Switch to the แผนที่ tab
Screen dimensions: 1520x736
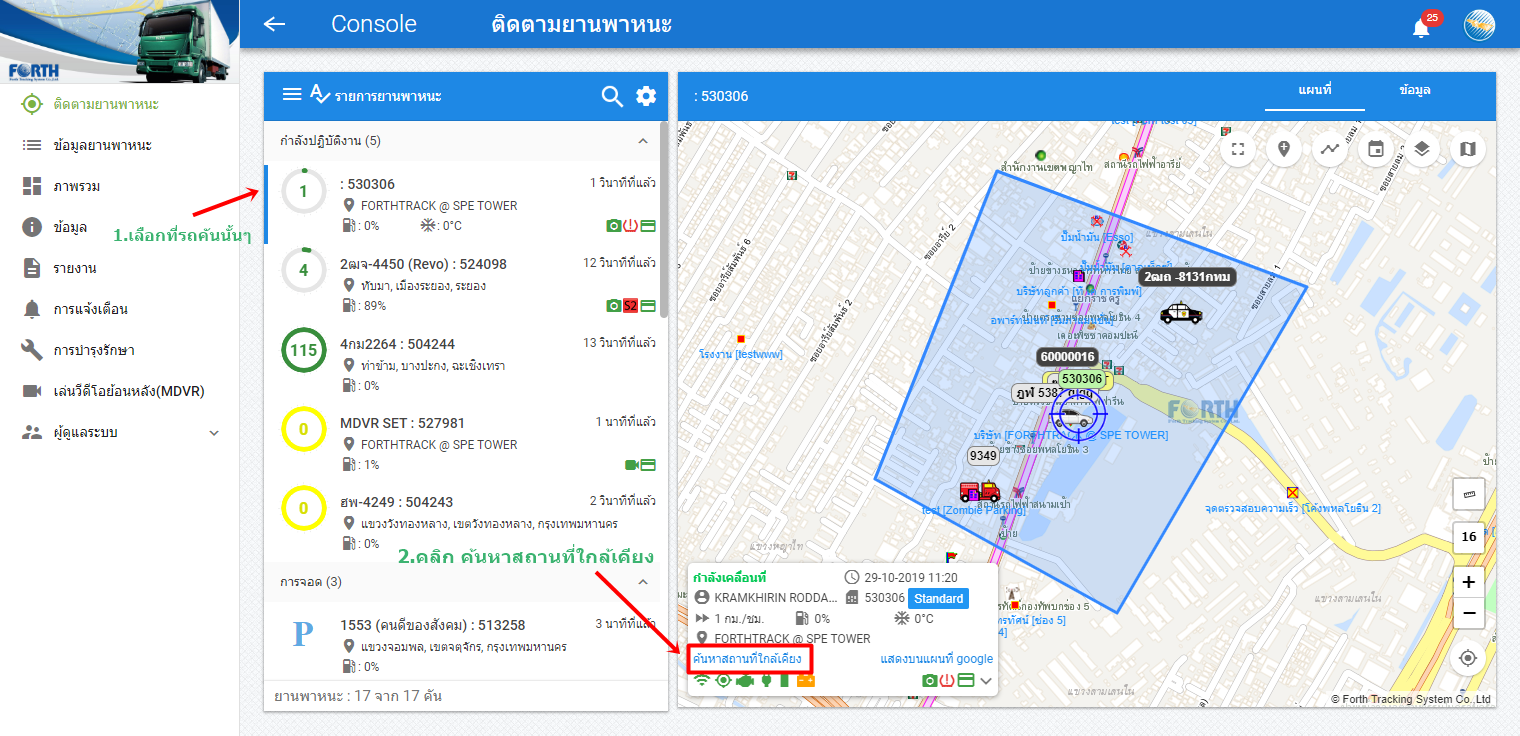[1315, 90]
